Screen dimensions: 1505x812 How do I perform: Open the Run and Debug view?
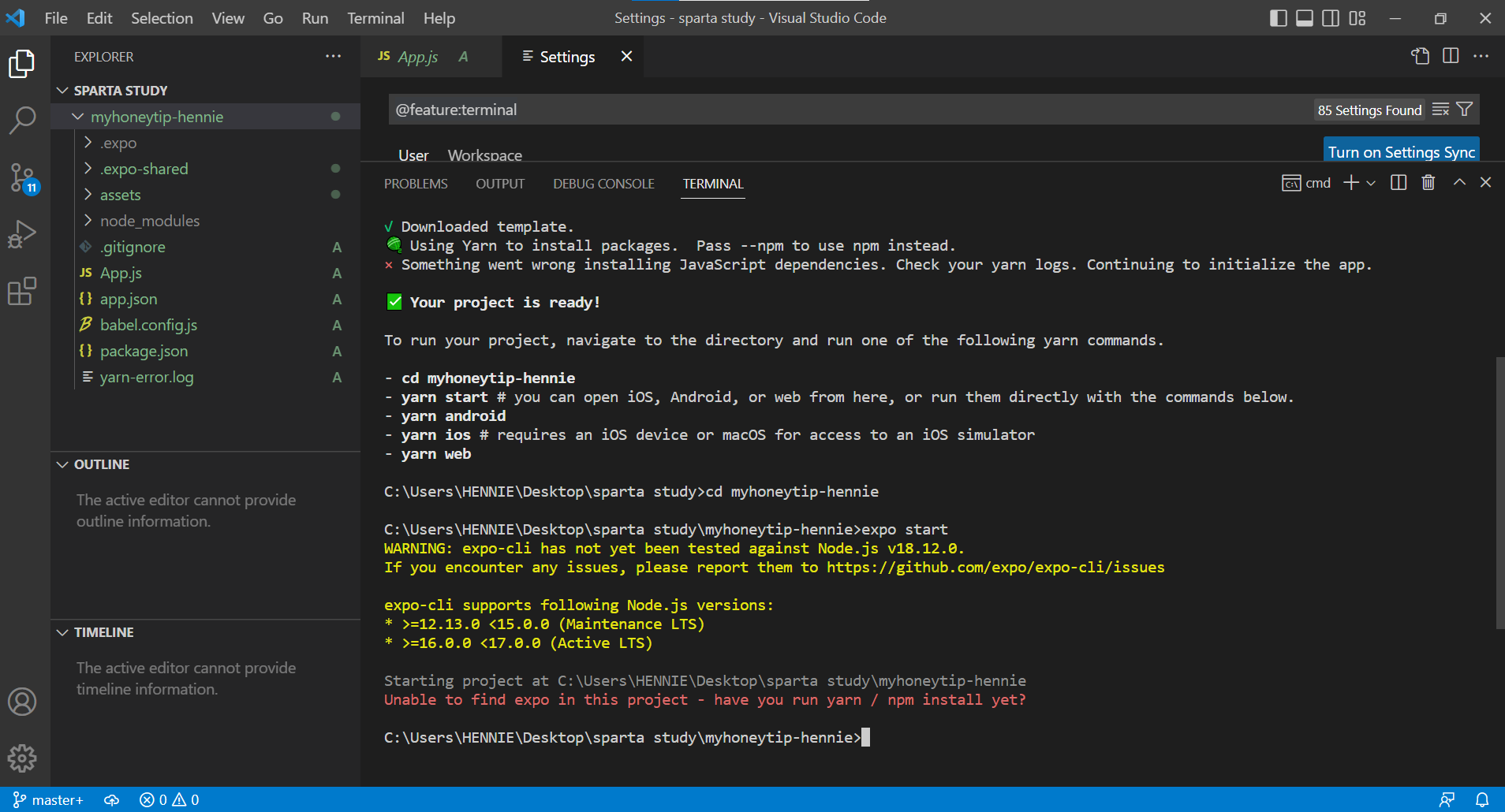pyautogui.click(x=22, y=234)
